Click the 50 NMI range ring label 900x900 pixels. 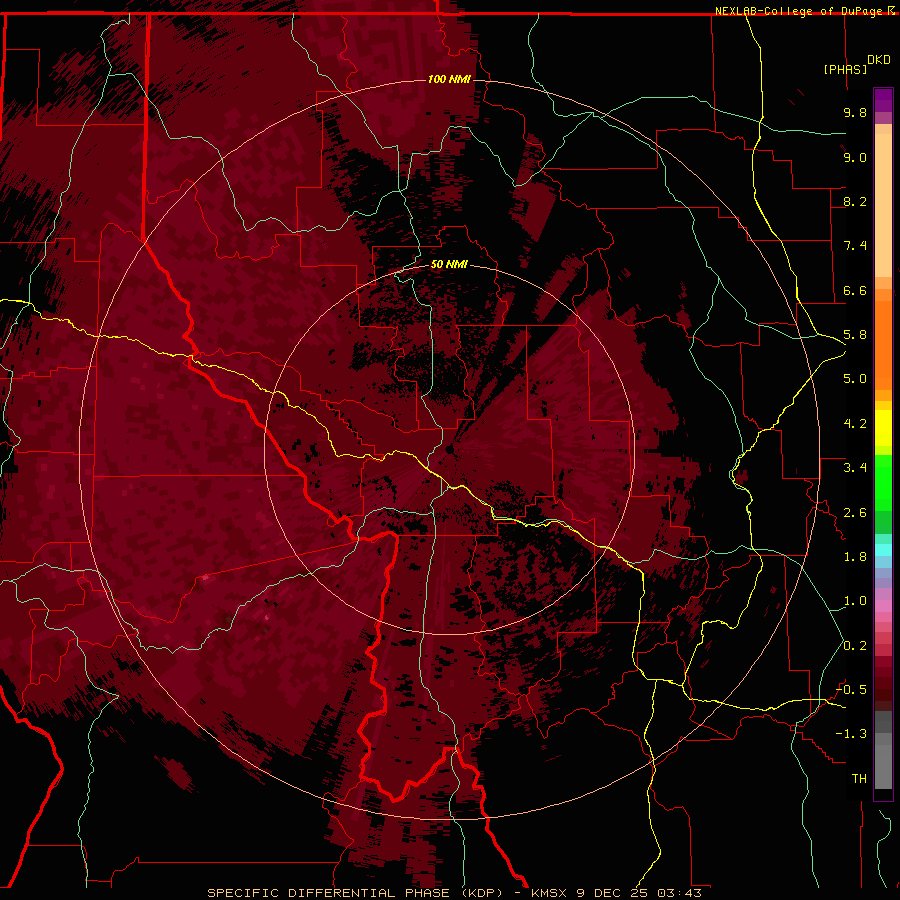click(449, 264)
